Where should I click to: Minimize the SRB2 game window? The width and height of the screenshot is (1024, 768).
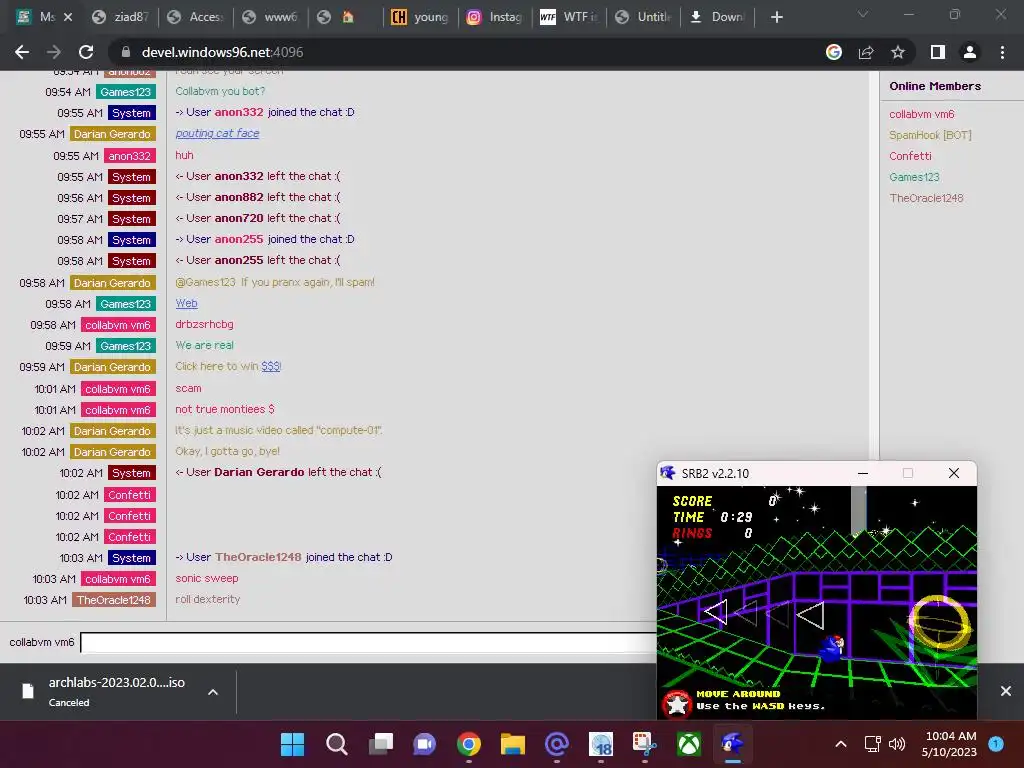pyautogui.click(x=863, y=473)
